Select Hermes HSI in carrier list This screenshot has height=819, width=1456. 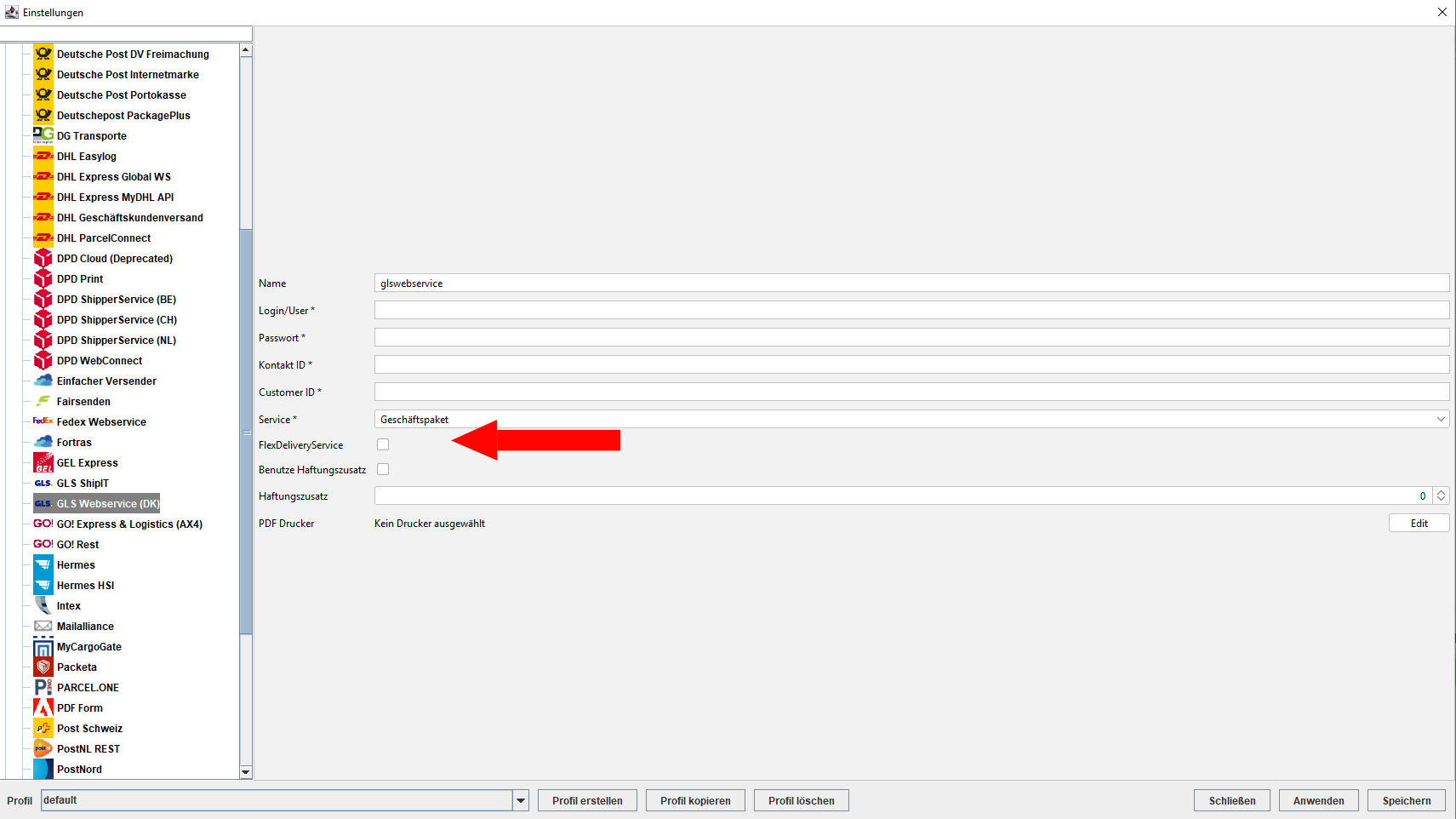(85, 585)
